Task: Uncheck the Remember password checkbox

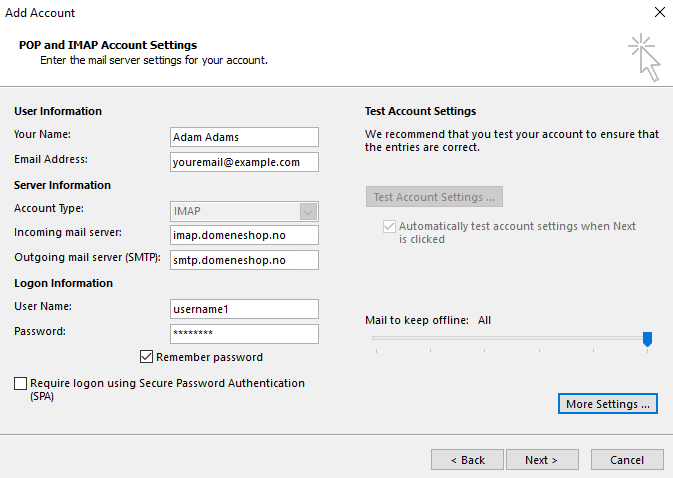Action: point(146,357)
